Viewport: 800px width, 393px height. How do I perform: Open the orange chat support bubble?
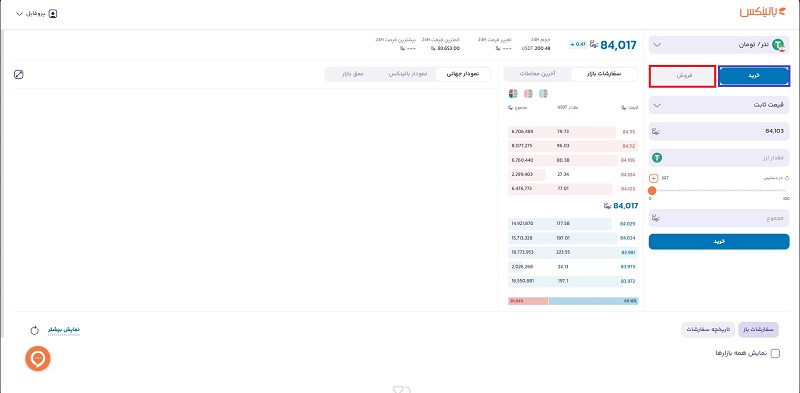click(38, 359)
